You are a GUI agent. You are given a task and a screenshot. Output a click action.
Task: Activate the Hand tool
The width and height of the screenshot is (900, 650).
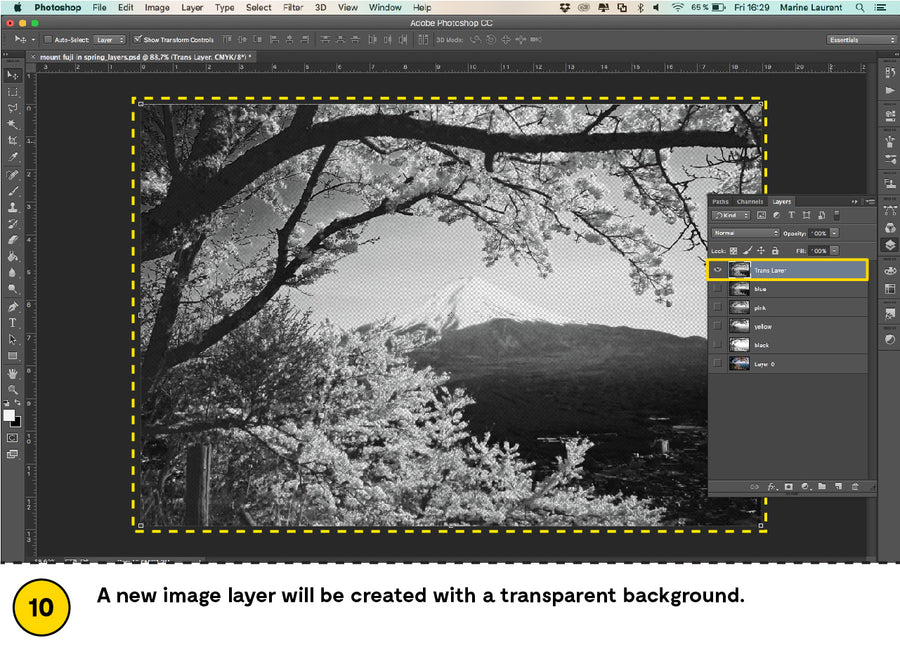click(13, 373)
